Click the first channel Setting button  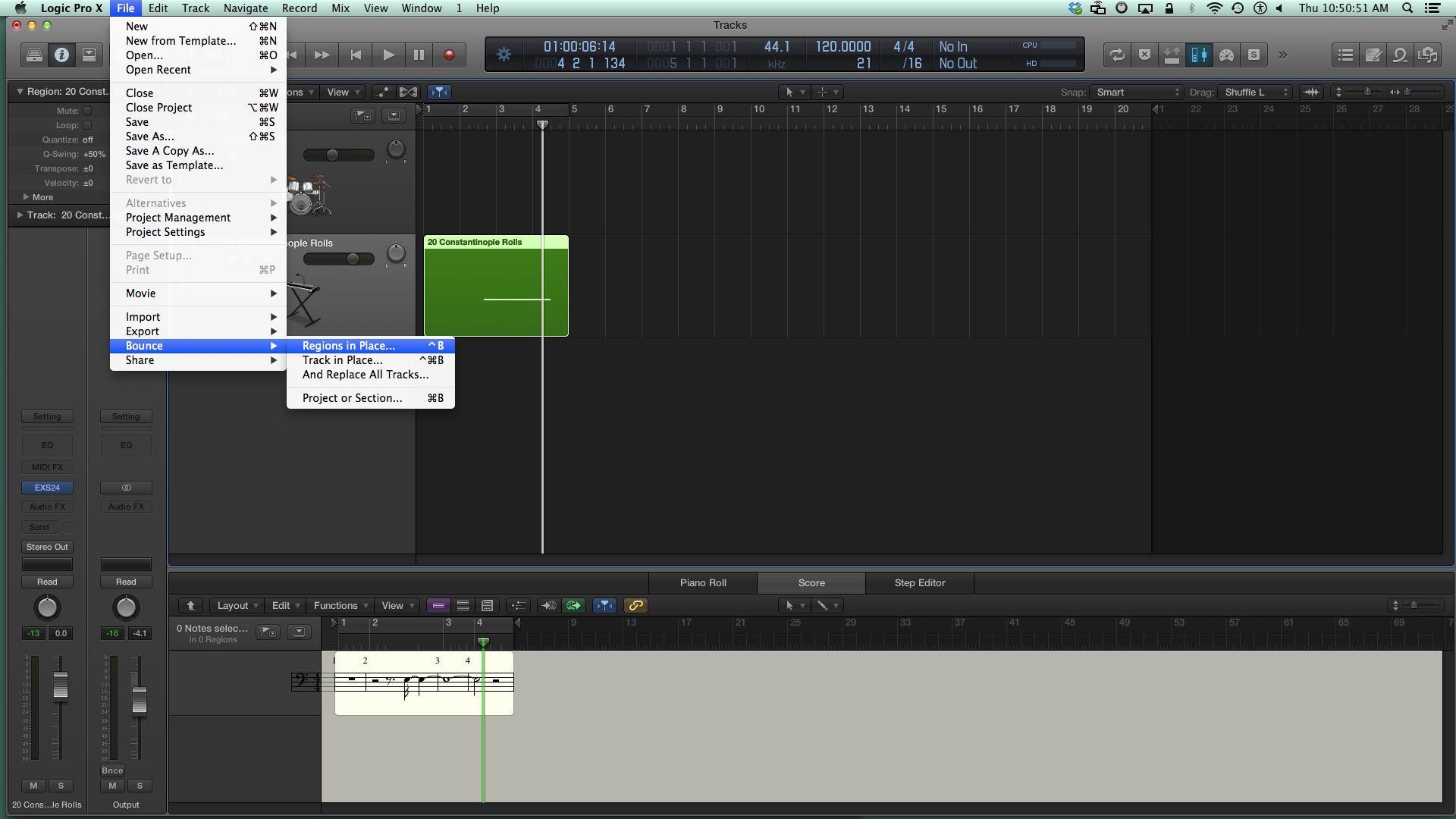pos(47,416)
